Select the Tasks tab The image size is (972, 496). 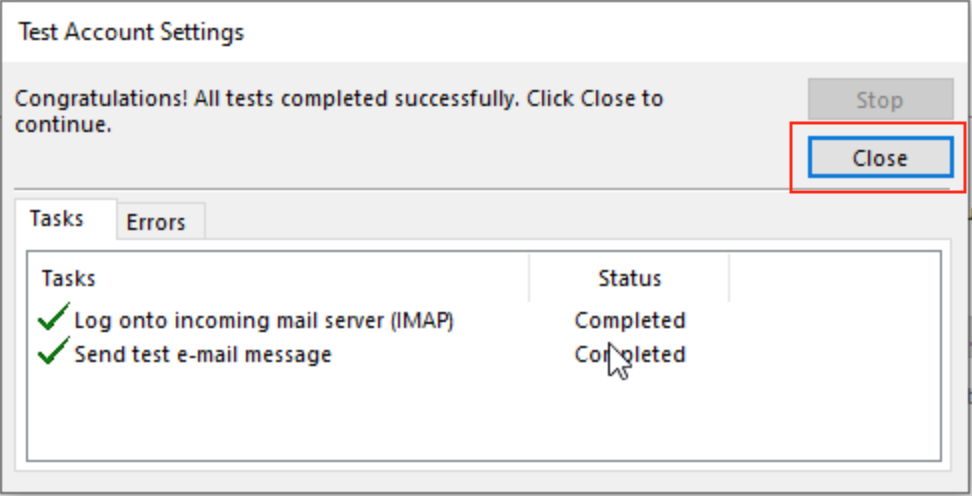point(56,219)
